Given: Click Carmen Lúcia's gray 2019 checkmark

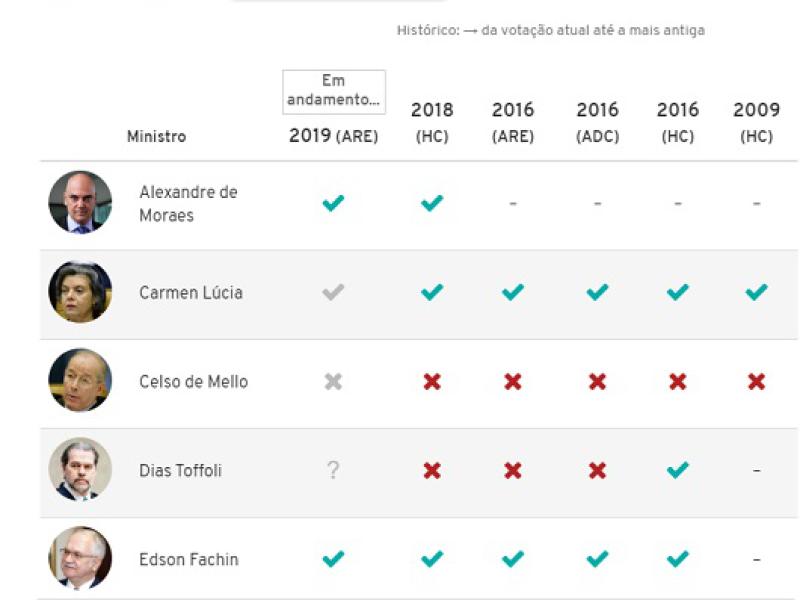Looking at the screenshot, I should pos(333,292).
